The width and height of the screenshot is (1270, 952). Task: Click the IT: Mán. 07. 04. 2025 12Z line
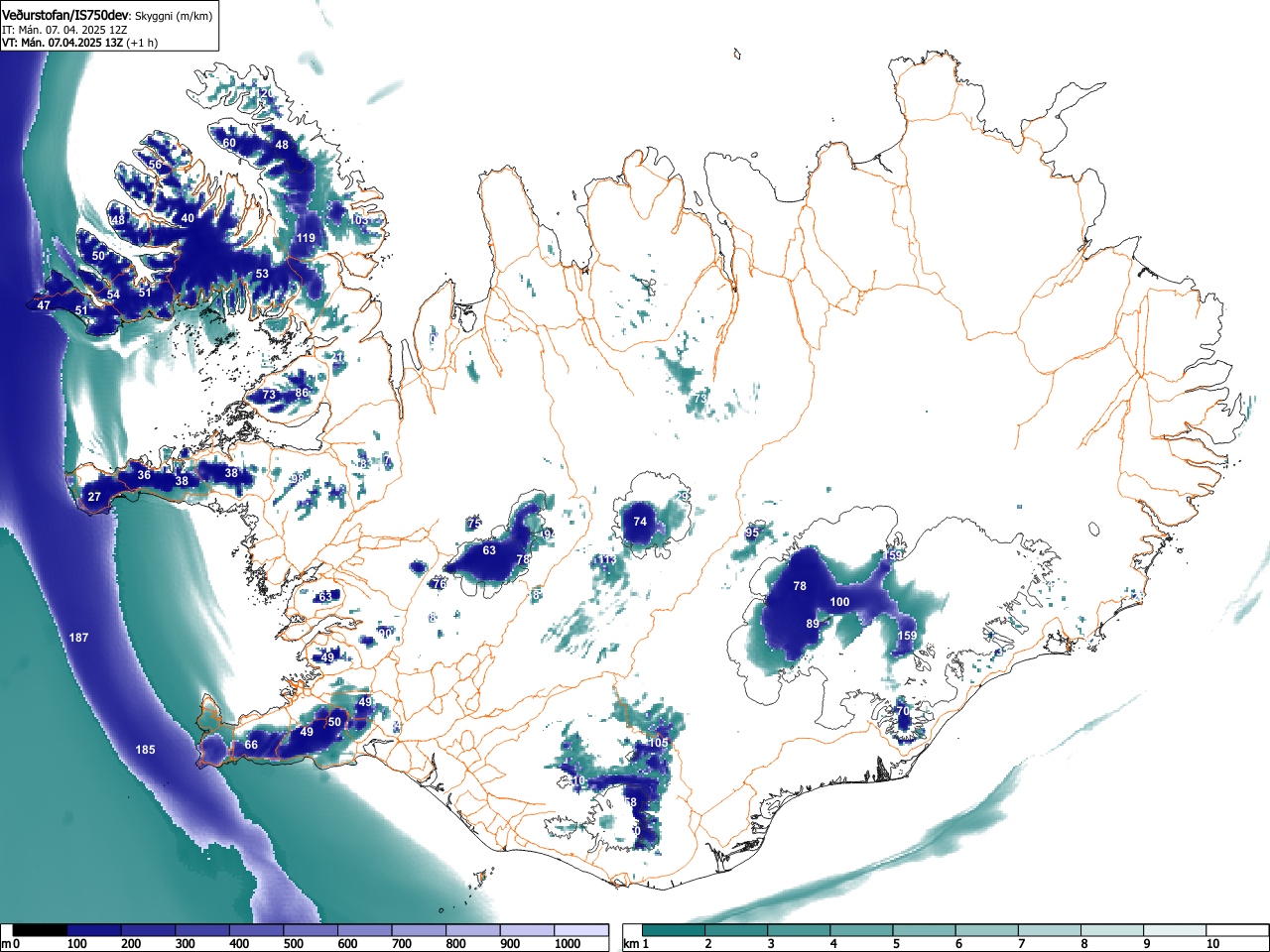[64, 30]
